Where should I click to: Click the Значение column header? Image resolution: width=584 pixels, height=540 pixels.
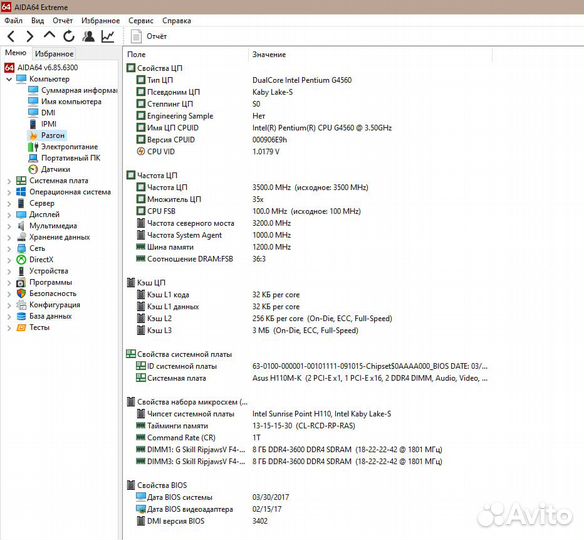269,54
